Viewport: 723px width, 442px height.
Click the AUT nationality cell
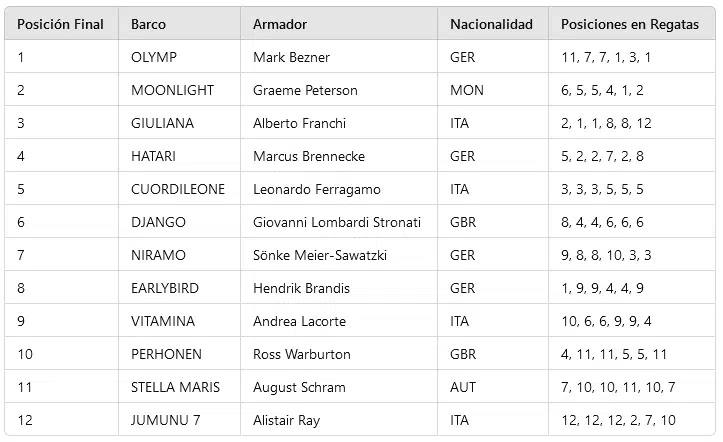(x=463, y=387)
